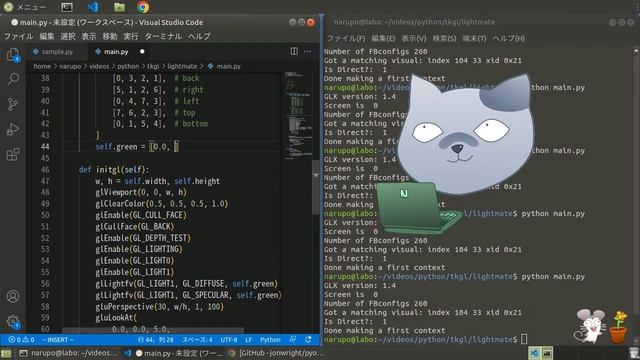Image resolution: width=640 pixels, height=360 pixels.
Task: Switch to the terminal taskbar entry
Action: (x=69, y=353)
